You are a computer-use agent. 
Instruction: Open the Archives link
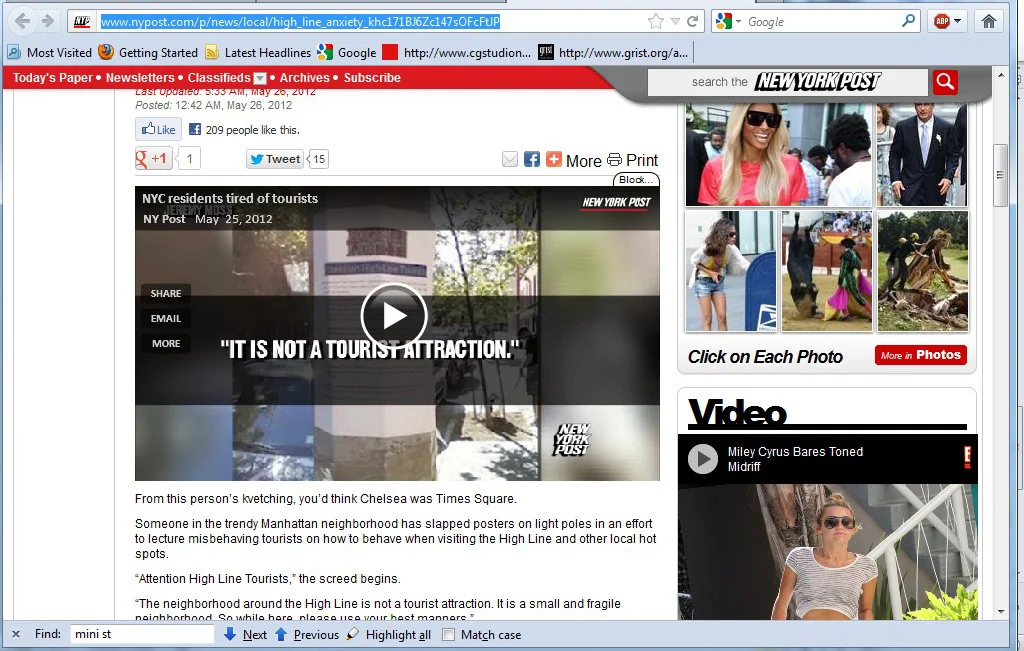point(304,78)
